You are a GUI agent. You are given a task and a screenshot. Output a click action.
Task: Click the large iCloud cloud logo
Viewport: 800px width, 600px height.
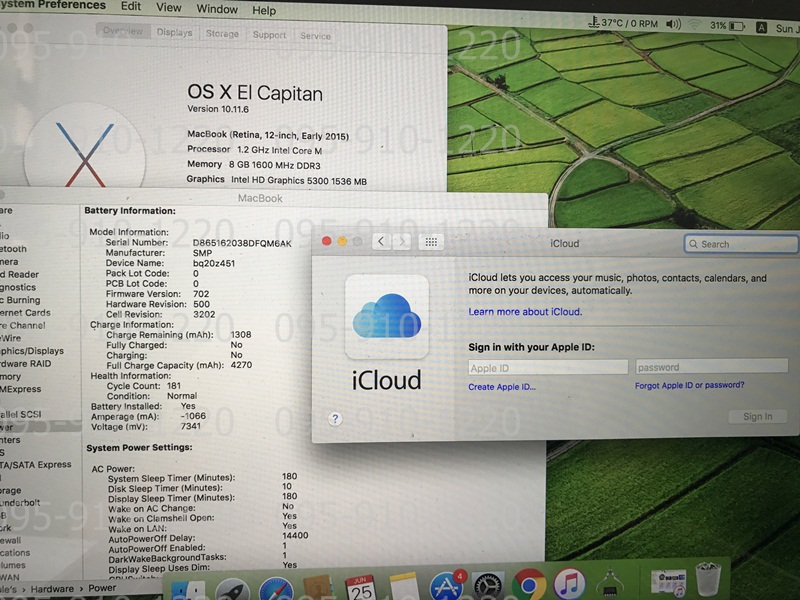coord(387,316)
